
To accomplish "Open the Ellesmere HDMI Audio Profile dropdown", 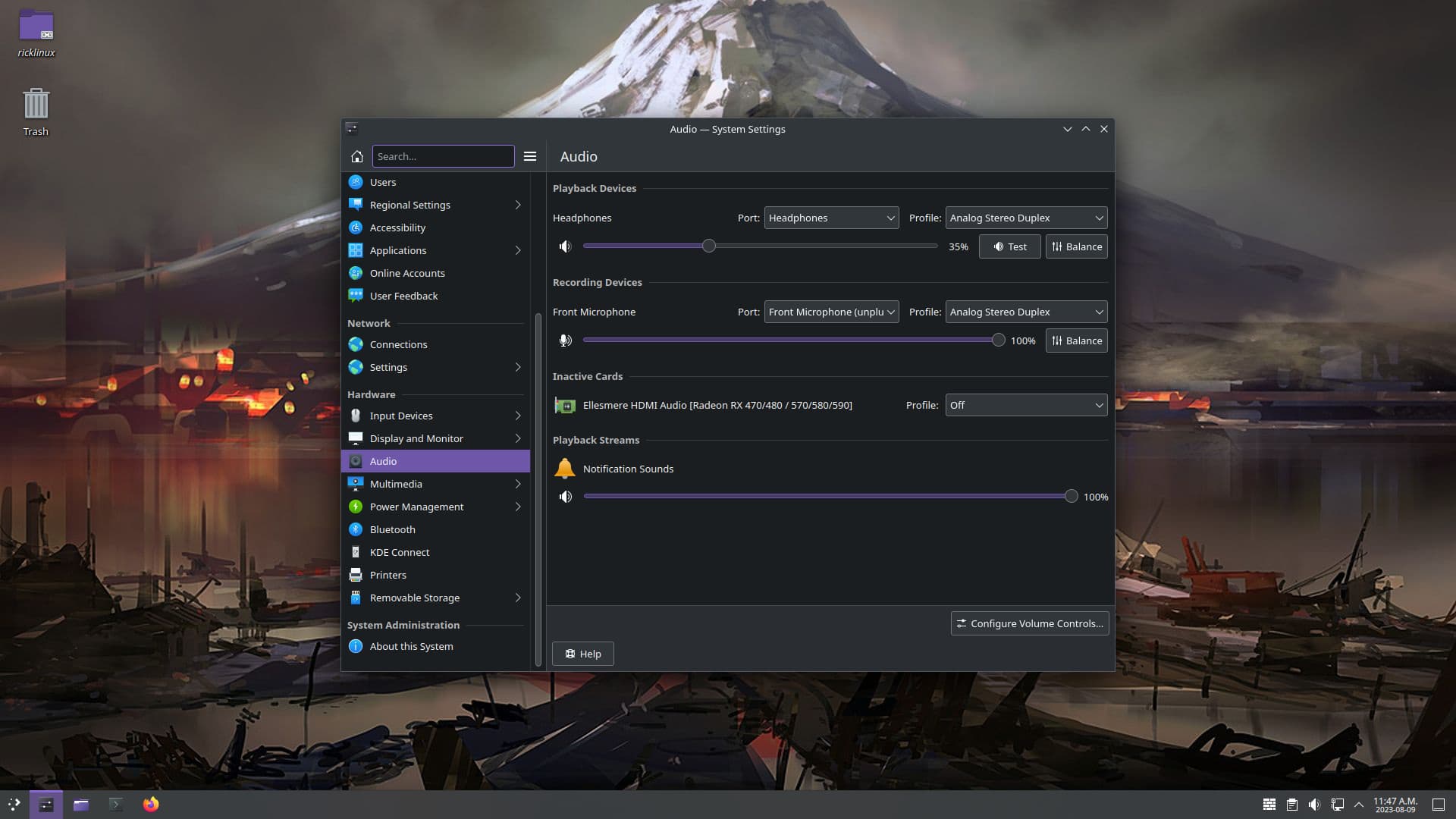I will tap(1025, 405).
